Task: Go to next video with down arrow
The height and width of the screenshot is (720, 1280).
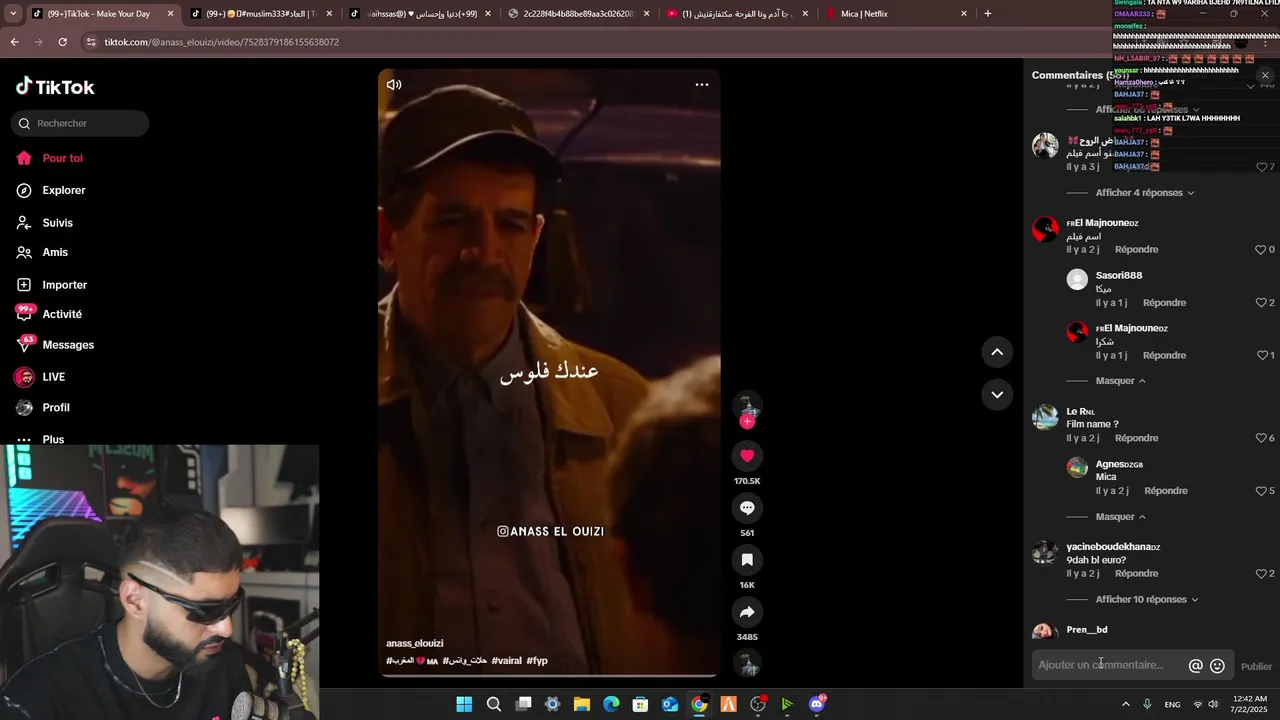Action: click(997, 395)
